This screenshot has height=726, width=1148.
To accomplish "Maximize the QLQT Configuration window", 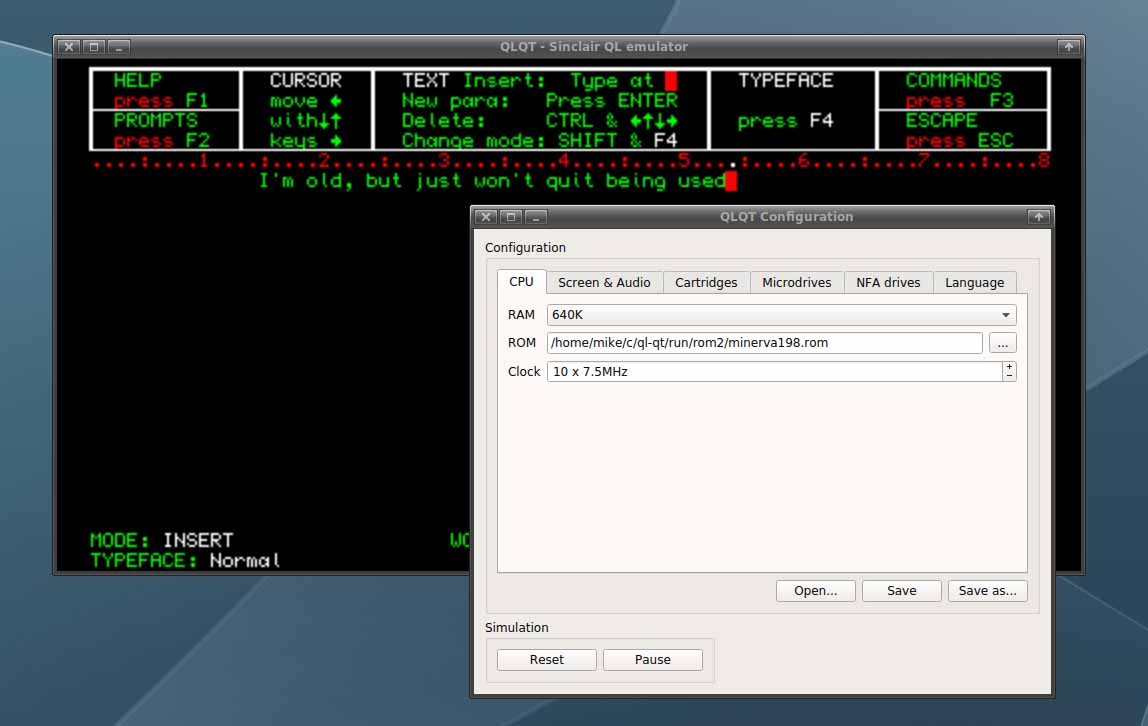I will 511,217.
